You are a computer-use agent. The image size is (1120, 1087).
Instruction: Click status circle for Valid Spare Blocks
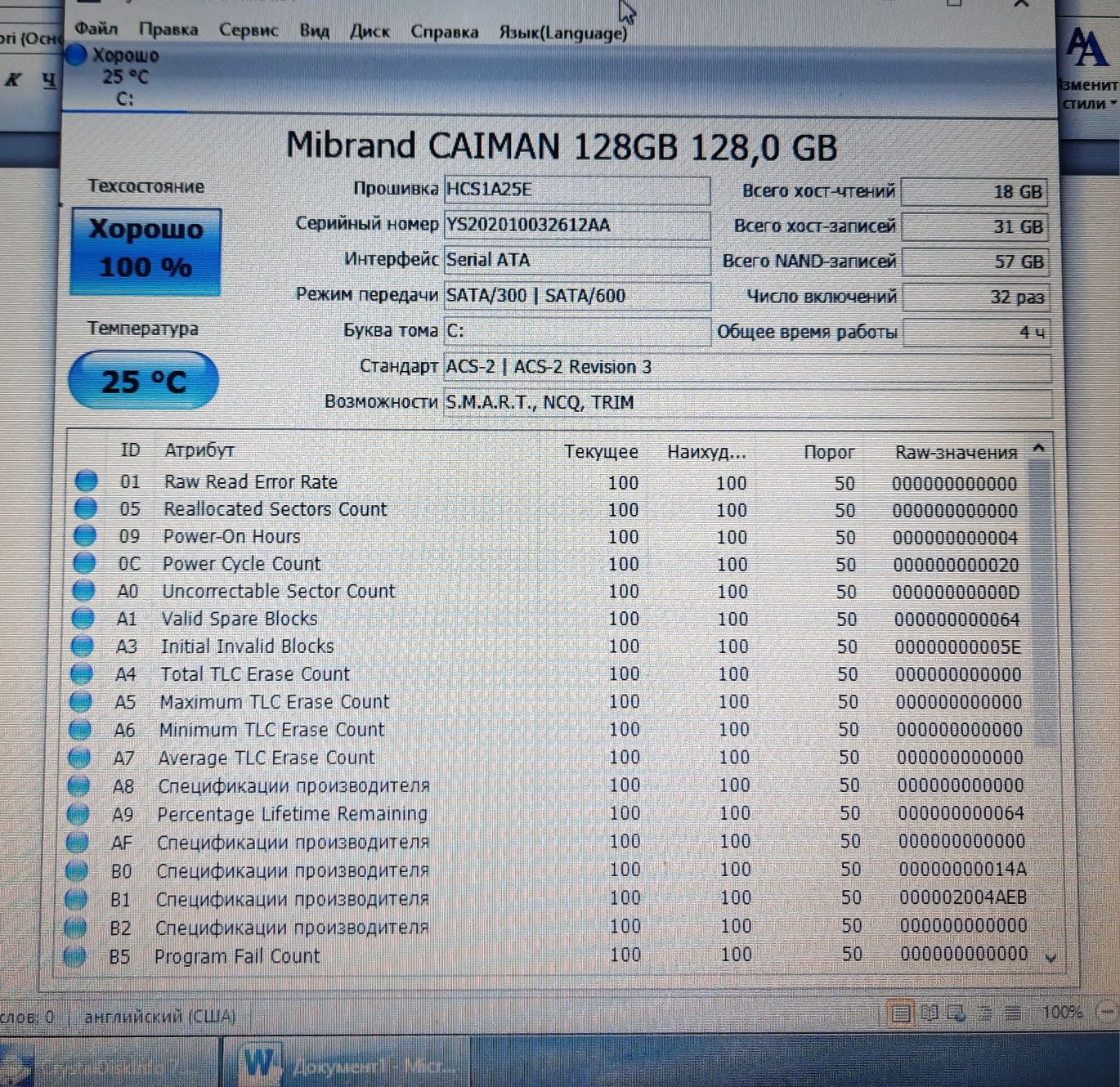[83, 618]
